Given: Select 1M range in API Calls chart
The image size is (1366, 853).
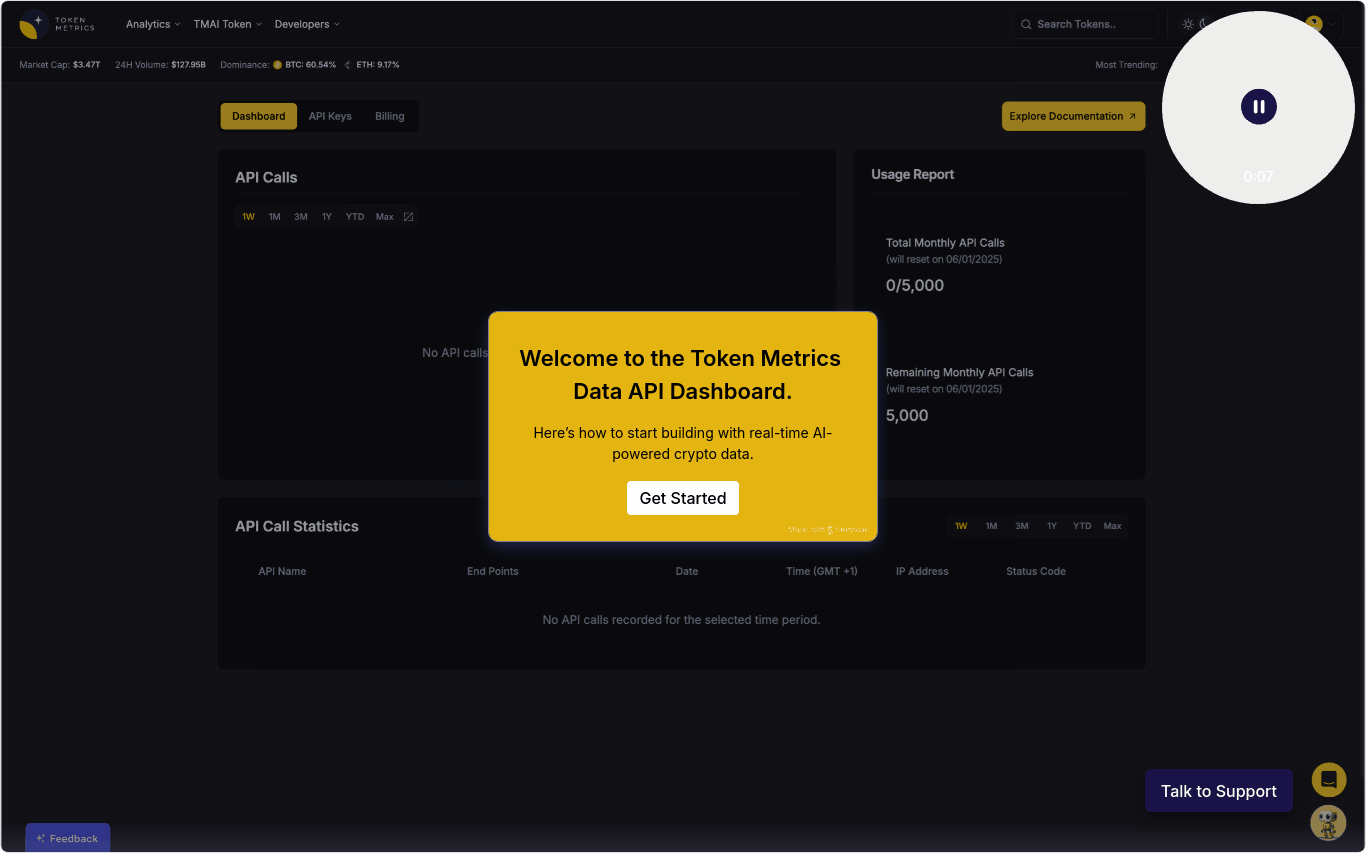Looking at the screenshot, I should (x=274, y=217).
